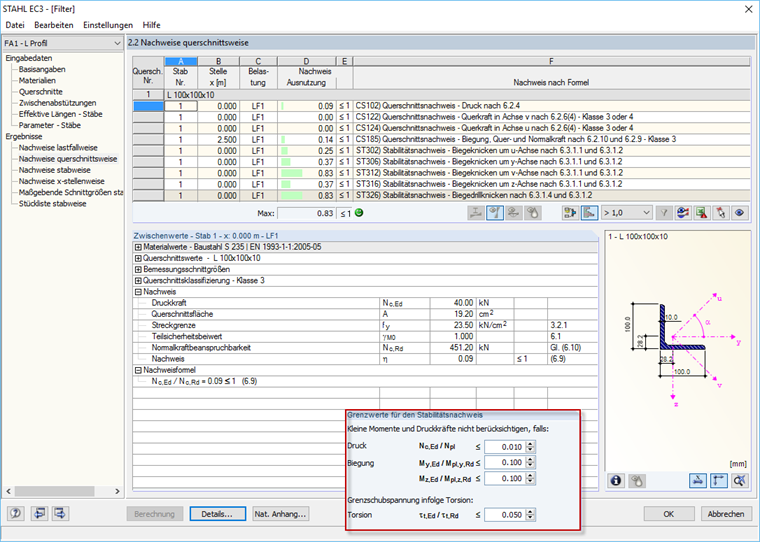This screenshot has height=542, width=760.
Task: Select the cross-section header row L 100x100x10
Action: pyautogui.click(x=441, y=95)
